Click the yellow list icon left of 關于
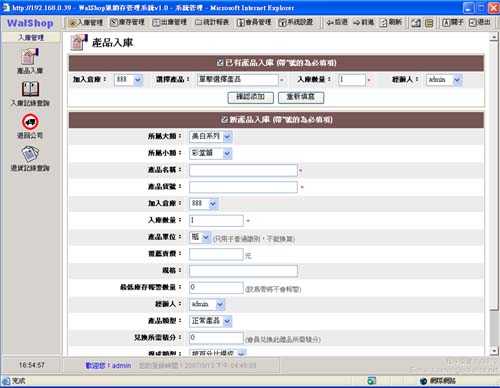 (x=429, y=23)
